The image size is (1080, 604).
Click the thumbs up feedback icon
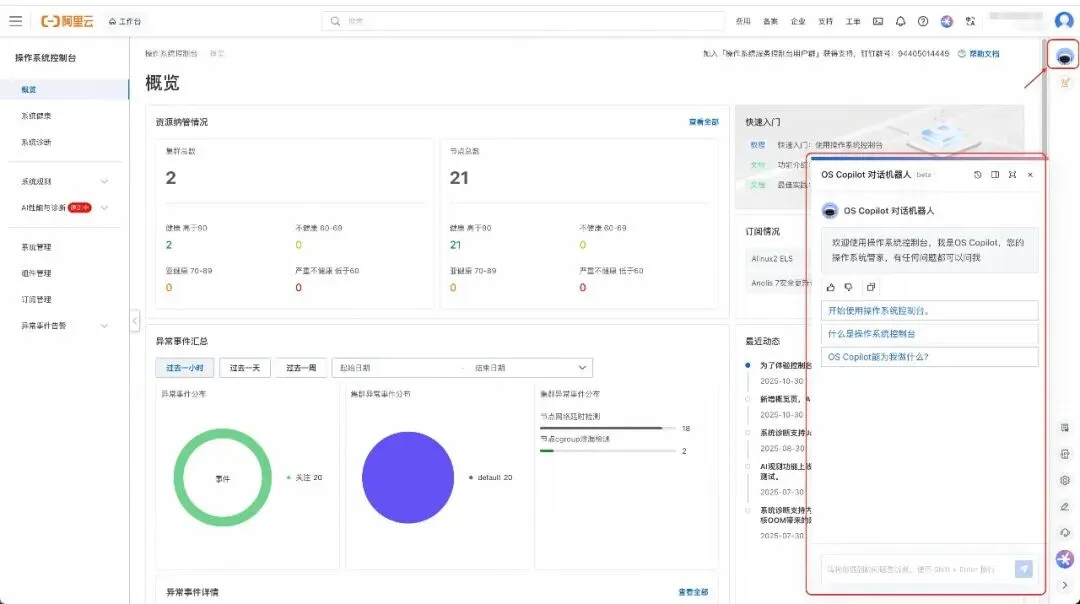(831, 287)
